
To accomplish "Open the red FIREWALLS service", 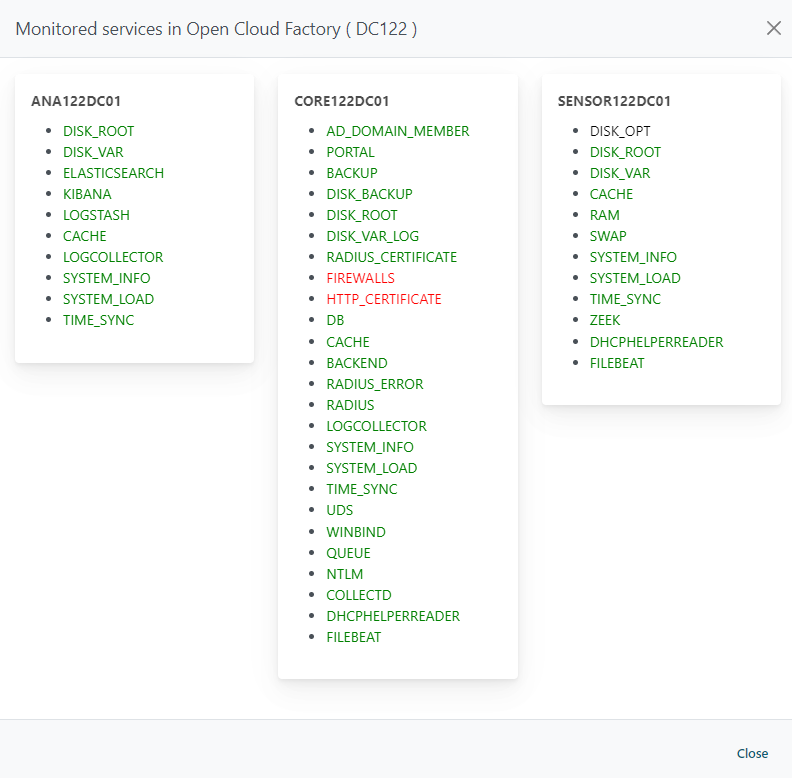I will click(x=360, y=278).
